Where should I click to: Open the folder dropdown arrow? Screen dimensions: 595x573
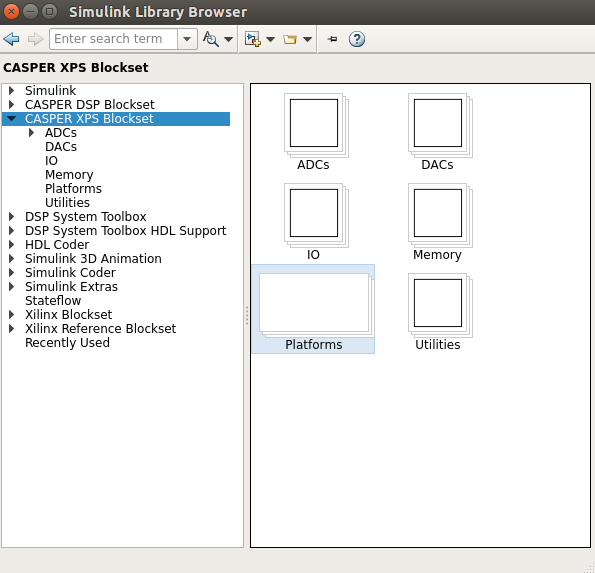click(308, 39)
